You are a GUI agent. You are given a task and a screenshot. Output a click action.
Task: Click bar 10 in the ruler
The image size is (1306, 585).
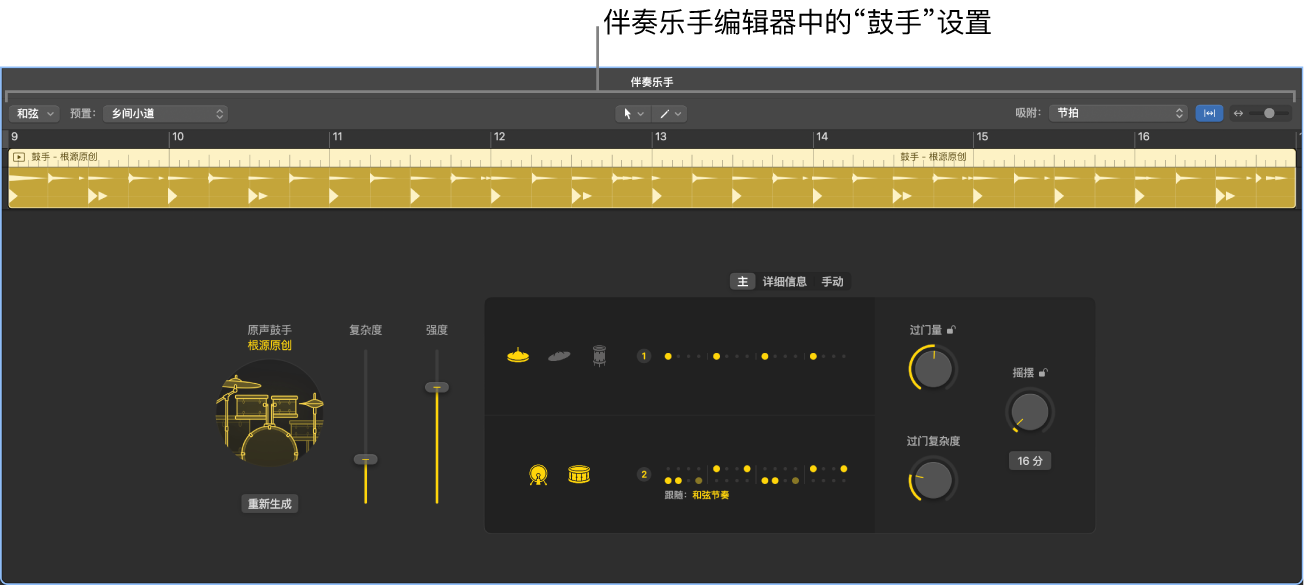click(178, 137)
